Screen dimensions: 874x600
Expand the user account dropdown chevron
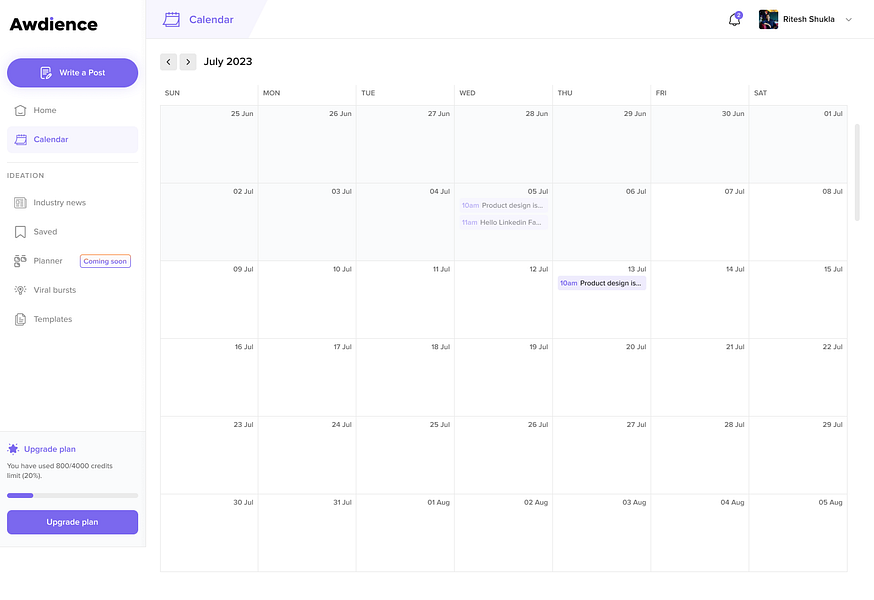pyautogui.click(x=848, y=20)
